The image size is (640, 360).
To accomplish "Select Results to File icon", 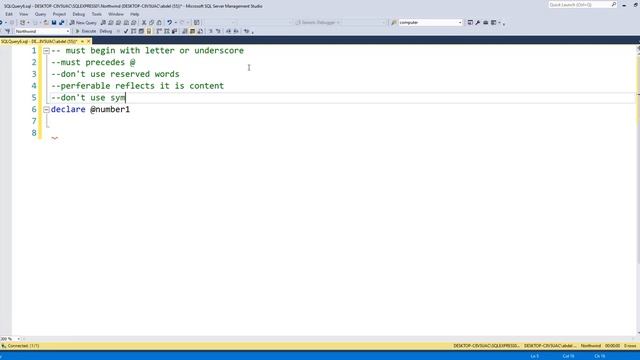I will [200, 31].
